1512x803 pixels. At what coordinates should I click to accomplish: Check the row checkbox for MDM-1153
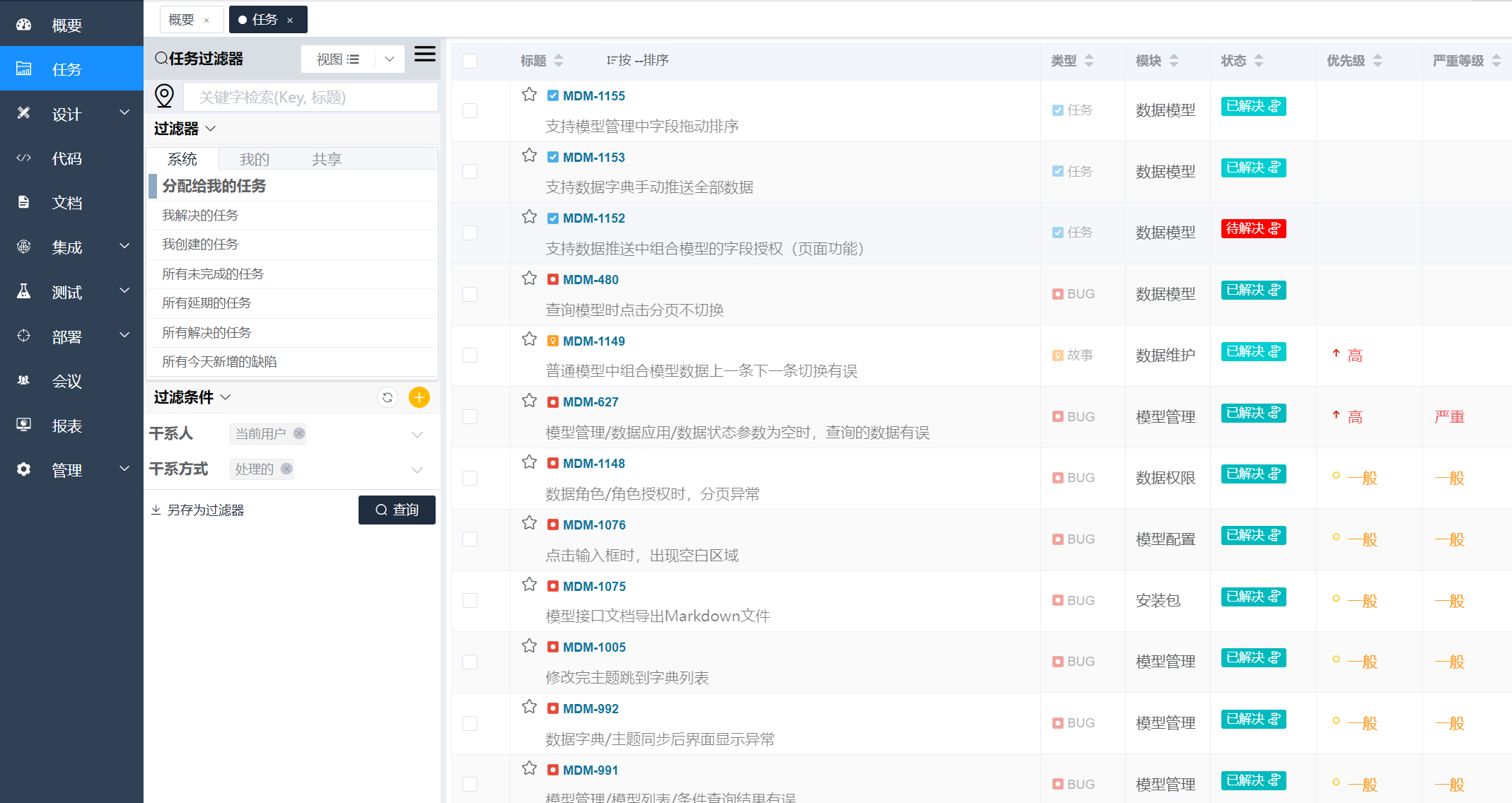pyautogui.click(x=470, y=171)
